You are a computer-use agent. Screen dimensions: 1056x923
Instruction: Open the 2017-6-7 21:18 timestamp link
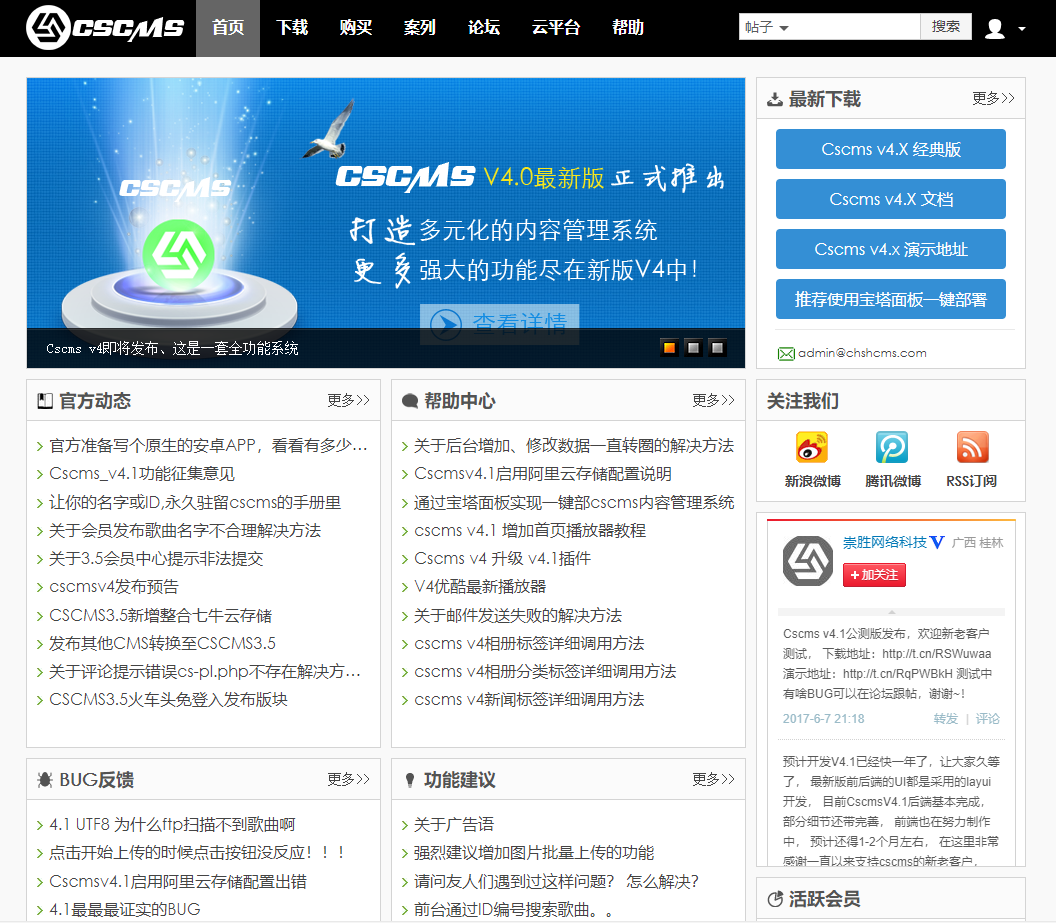click(823, 719)
